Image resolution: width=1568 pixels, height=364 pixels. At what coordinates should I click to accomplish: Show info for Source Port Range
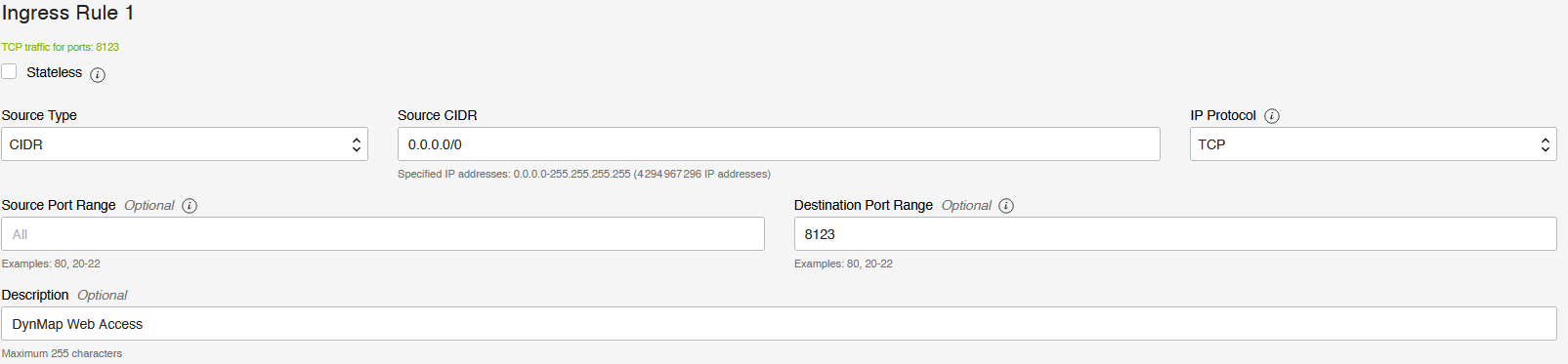tap(190, 206)
